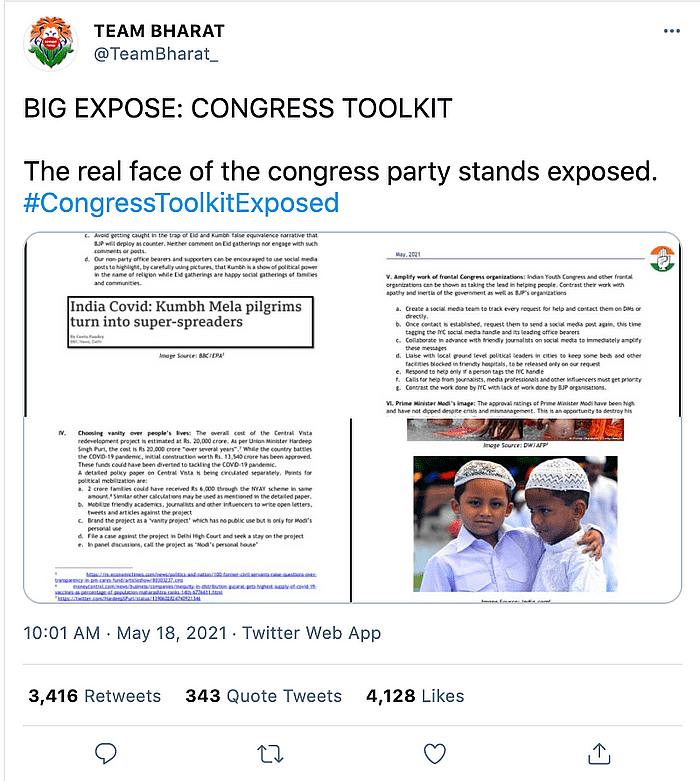View the 4,128 Likes list
Image resolution: width=700 pixels, height=781 pixels.
pyautogui.click(x=415, y=696)
